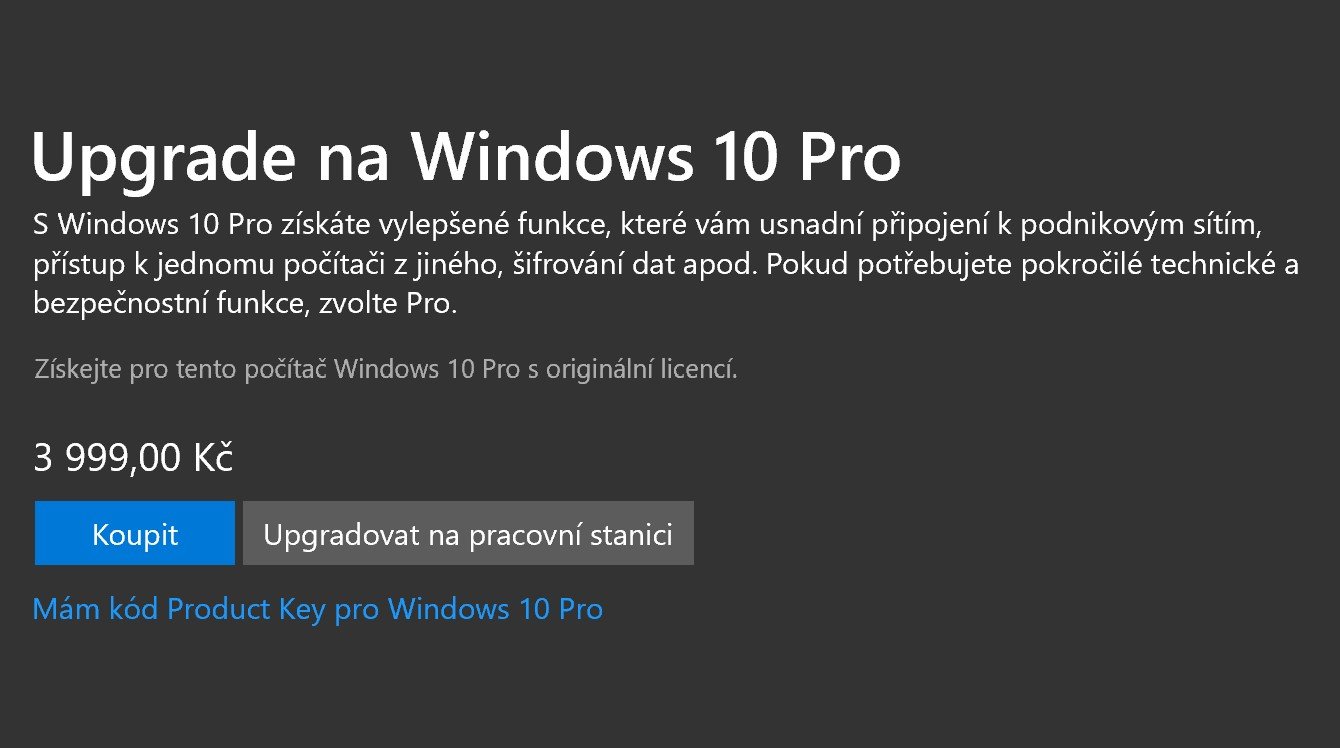Click the 3 999,00 Kč price text

click(x=133, y=458)
